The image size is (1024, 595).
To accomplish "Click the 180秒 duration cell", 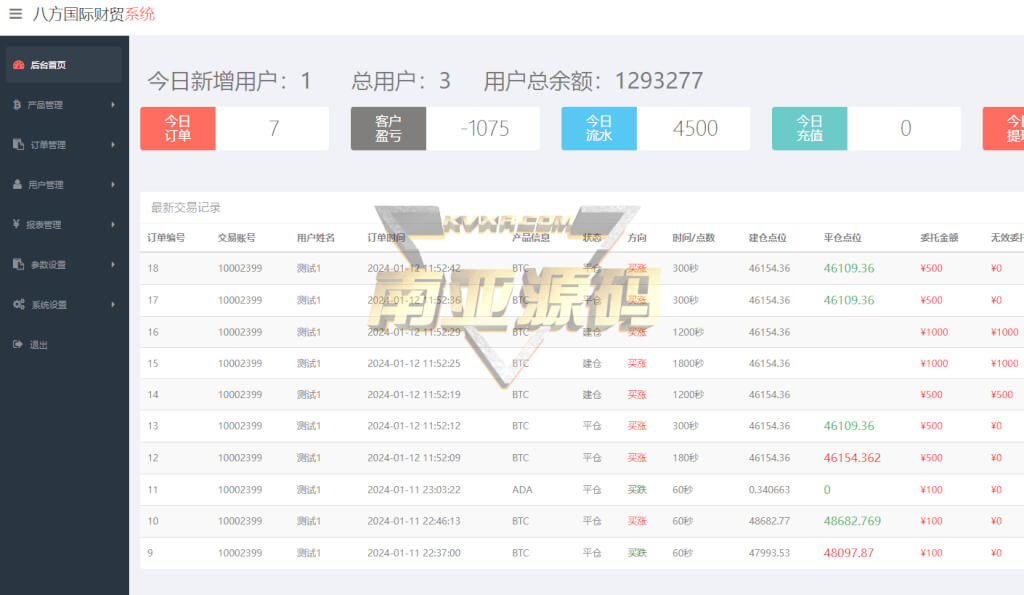I will click(x=685, y=458).
